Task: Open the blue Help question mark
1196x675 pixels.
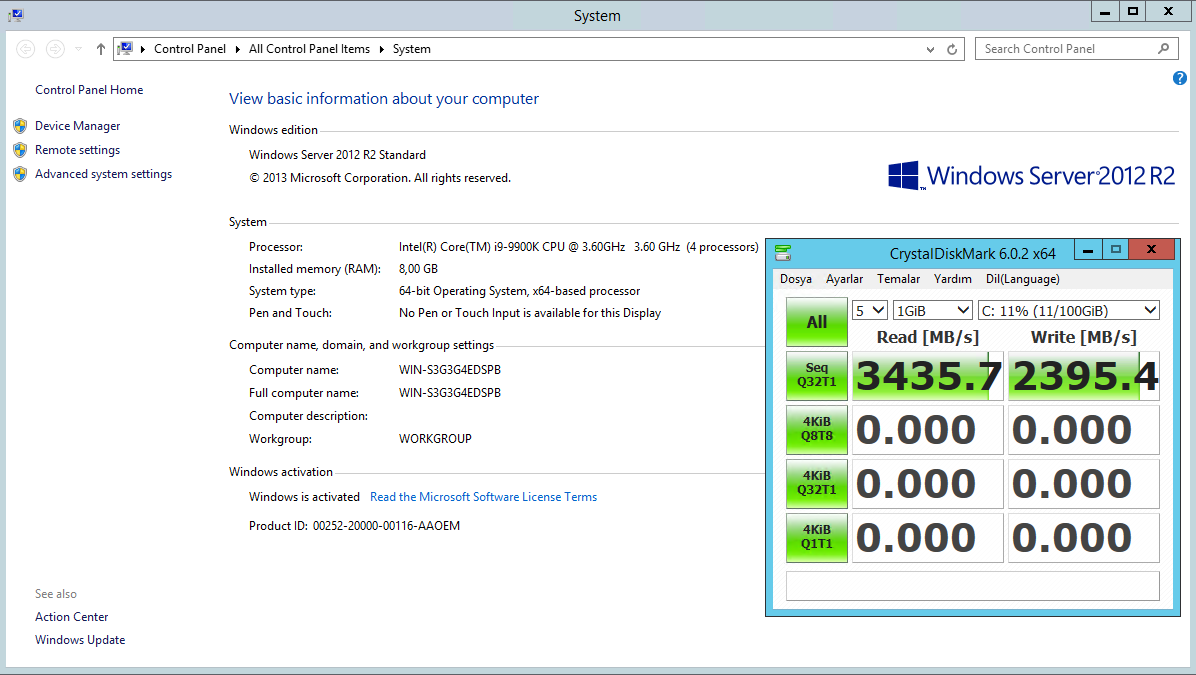Action: pos(1179,78)
